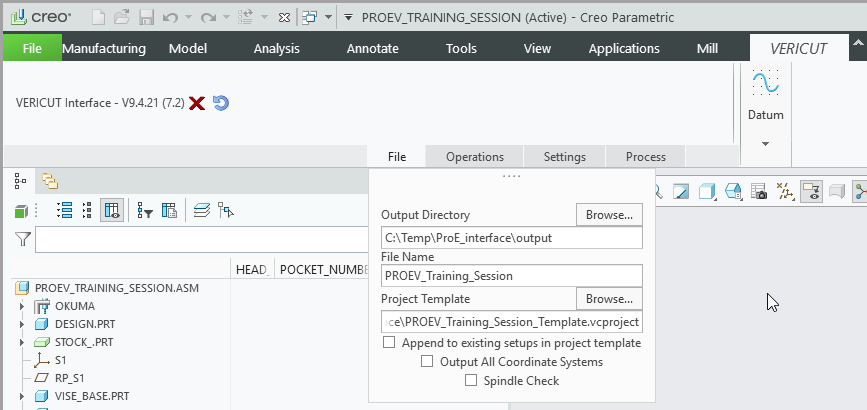The height and width of the screenshot is (410, 867).
Task: Click the Undo arrow icon
Action: coord(171,18)
